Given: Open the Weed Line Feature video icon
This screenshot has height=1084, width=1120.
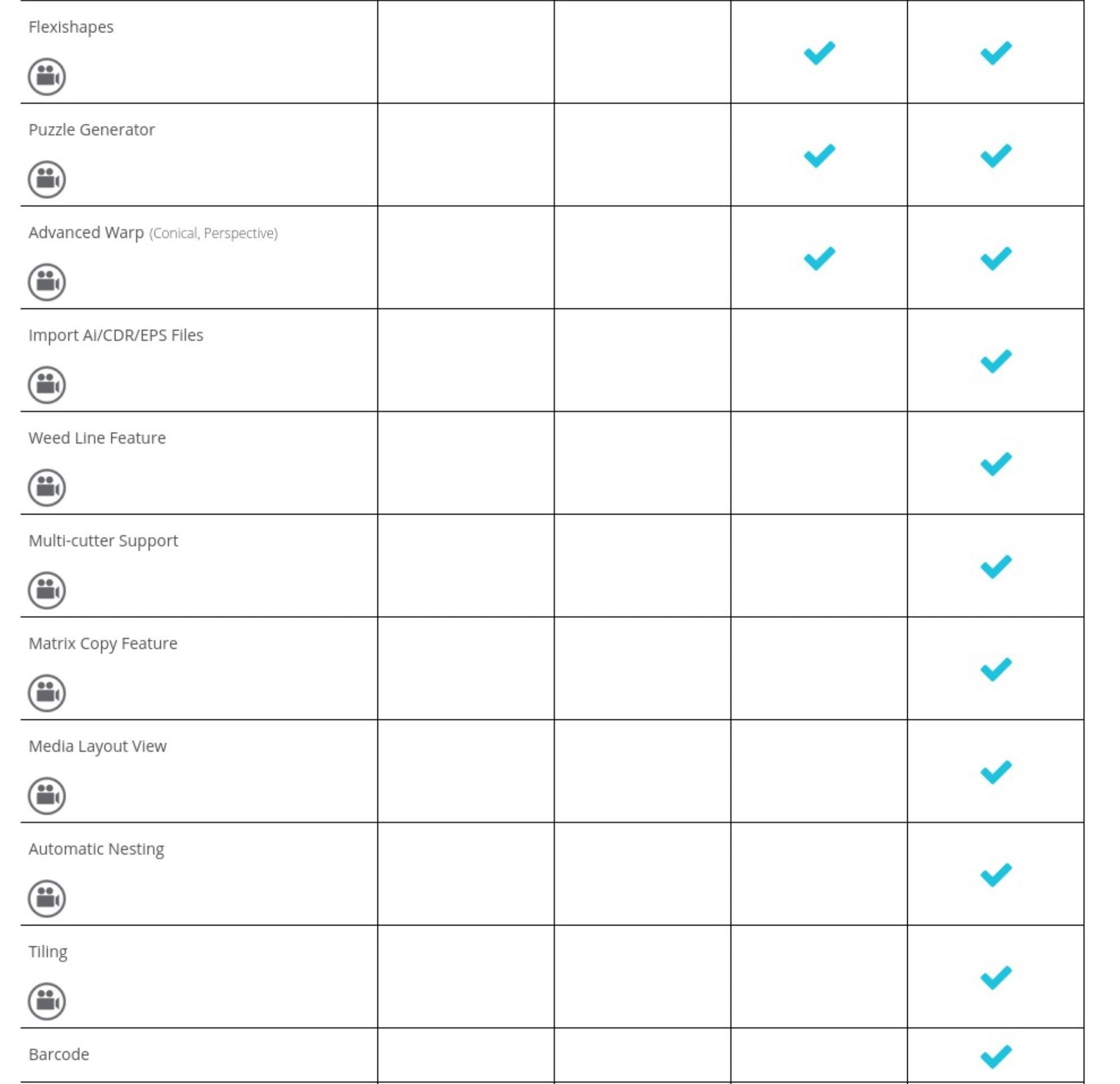Looking at the screenshot, I should [47, 487].
